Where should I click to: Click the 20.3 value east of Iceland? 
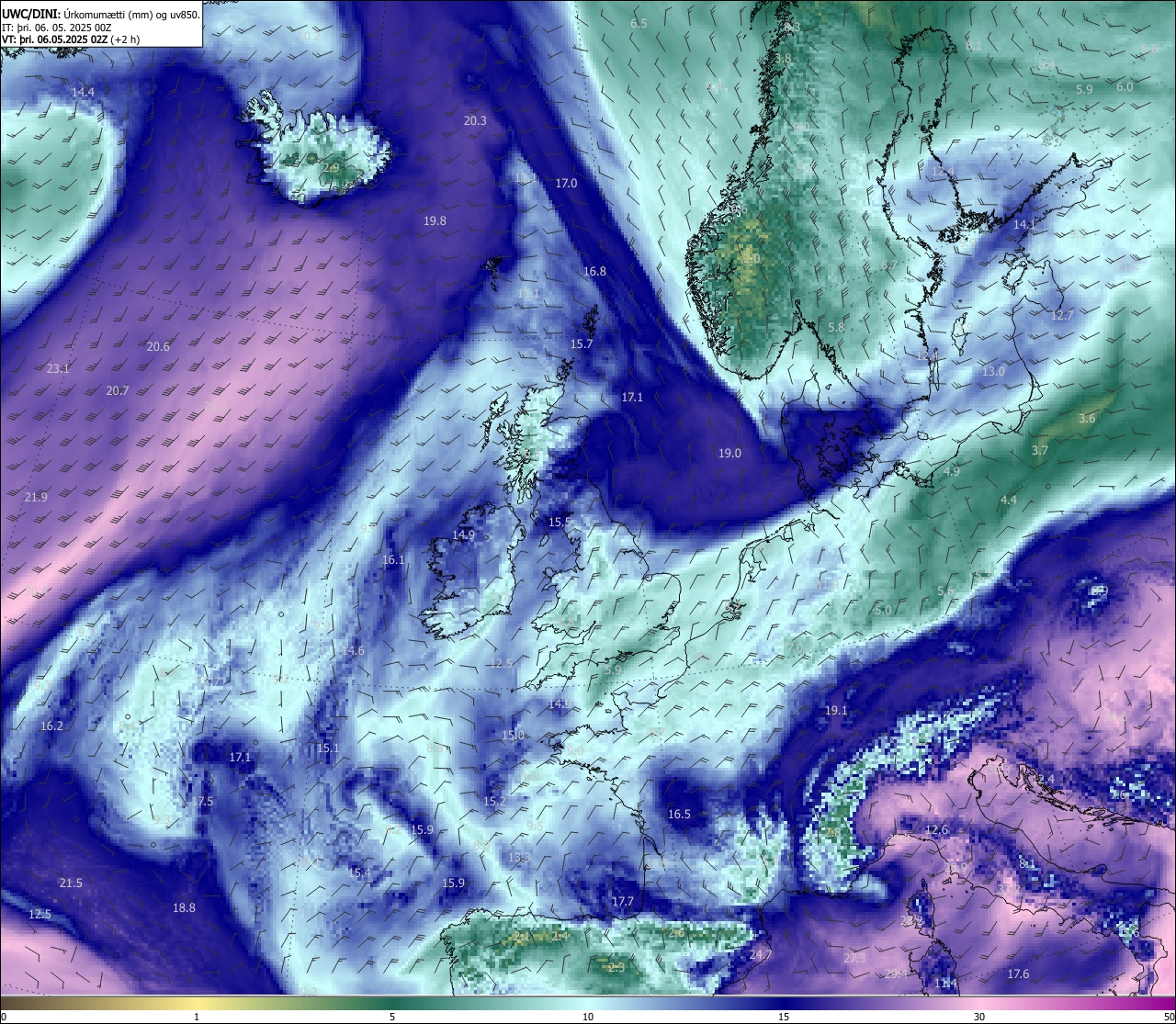tap(475, 120)
